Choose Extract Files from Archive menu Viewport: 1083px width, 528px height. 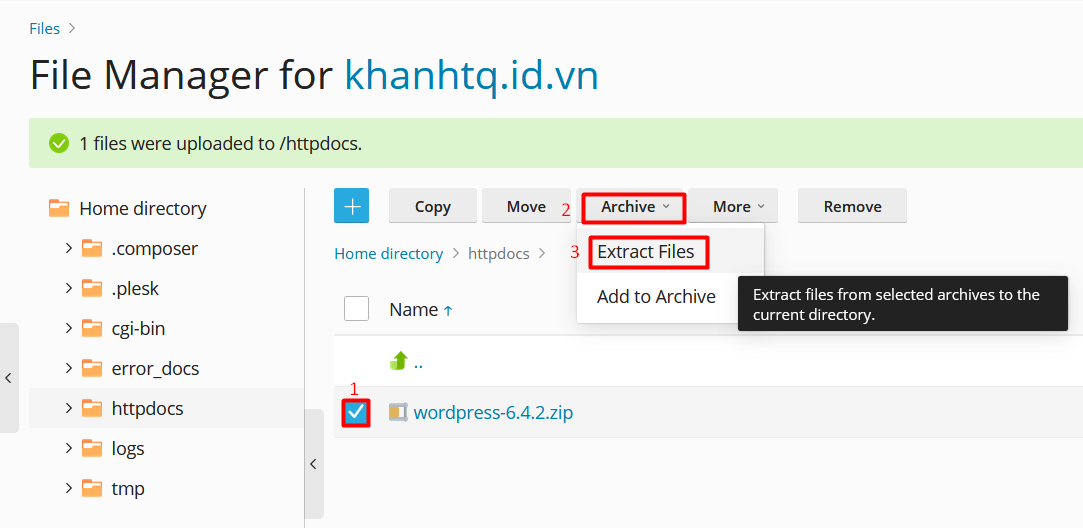point(646,252)
